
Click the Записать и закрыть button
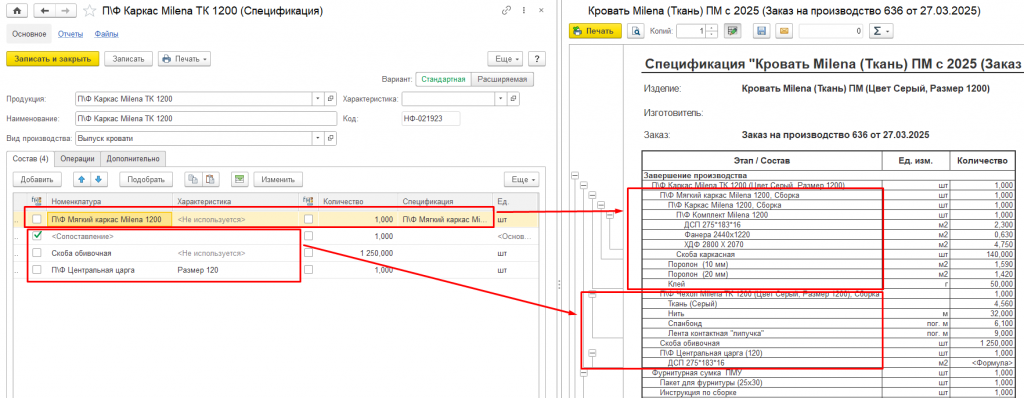click(x=52, y=59)
